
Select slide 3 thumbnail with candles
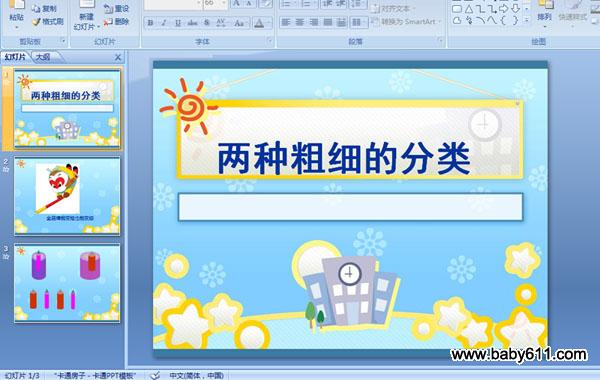(x=67, y=283)
